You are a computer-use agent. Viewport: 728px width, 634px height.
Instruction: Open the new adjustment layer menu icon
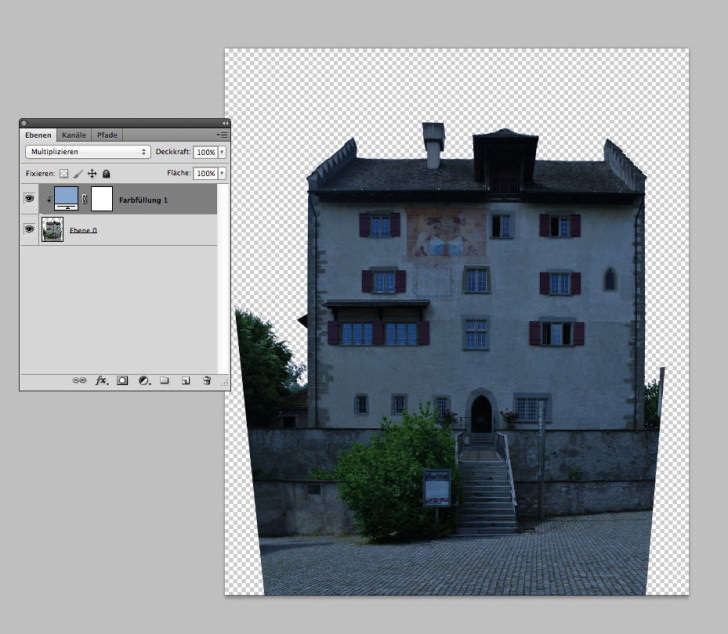coord(143,381)
